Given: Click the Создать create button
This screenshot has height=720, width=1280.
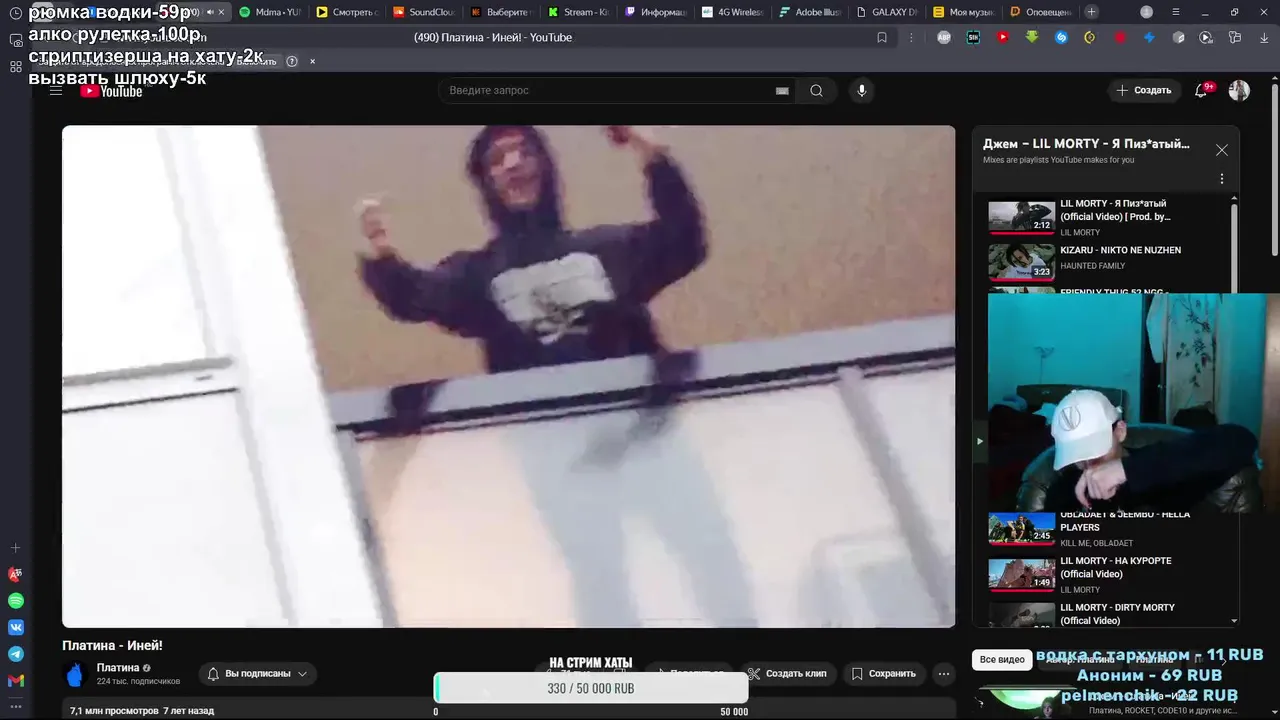Looking at the screenshot, I should coord(1144,90).
